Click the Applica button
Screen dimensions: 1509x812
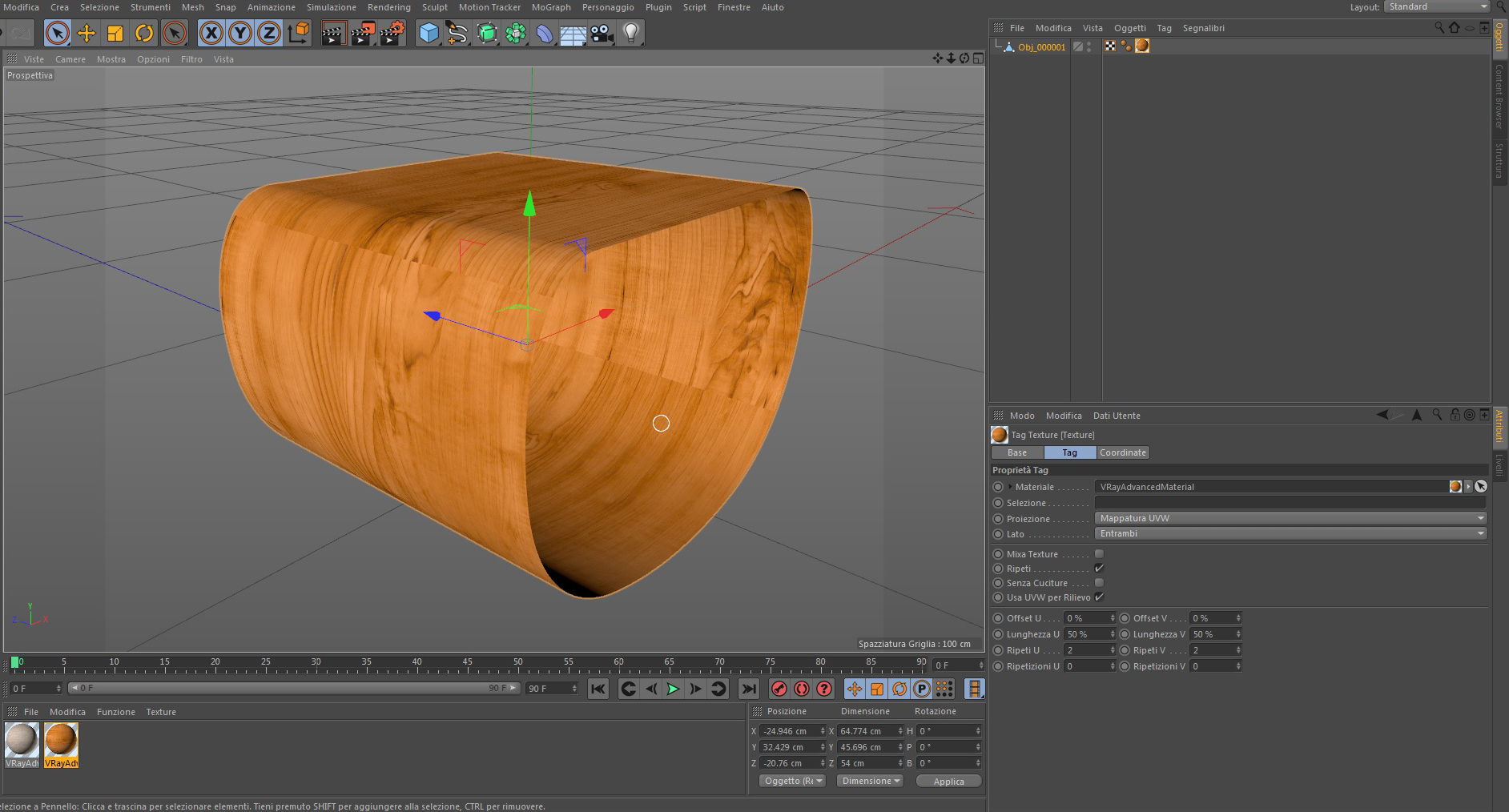click(x=948, y=782)
